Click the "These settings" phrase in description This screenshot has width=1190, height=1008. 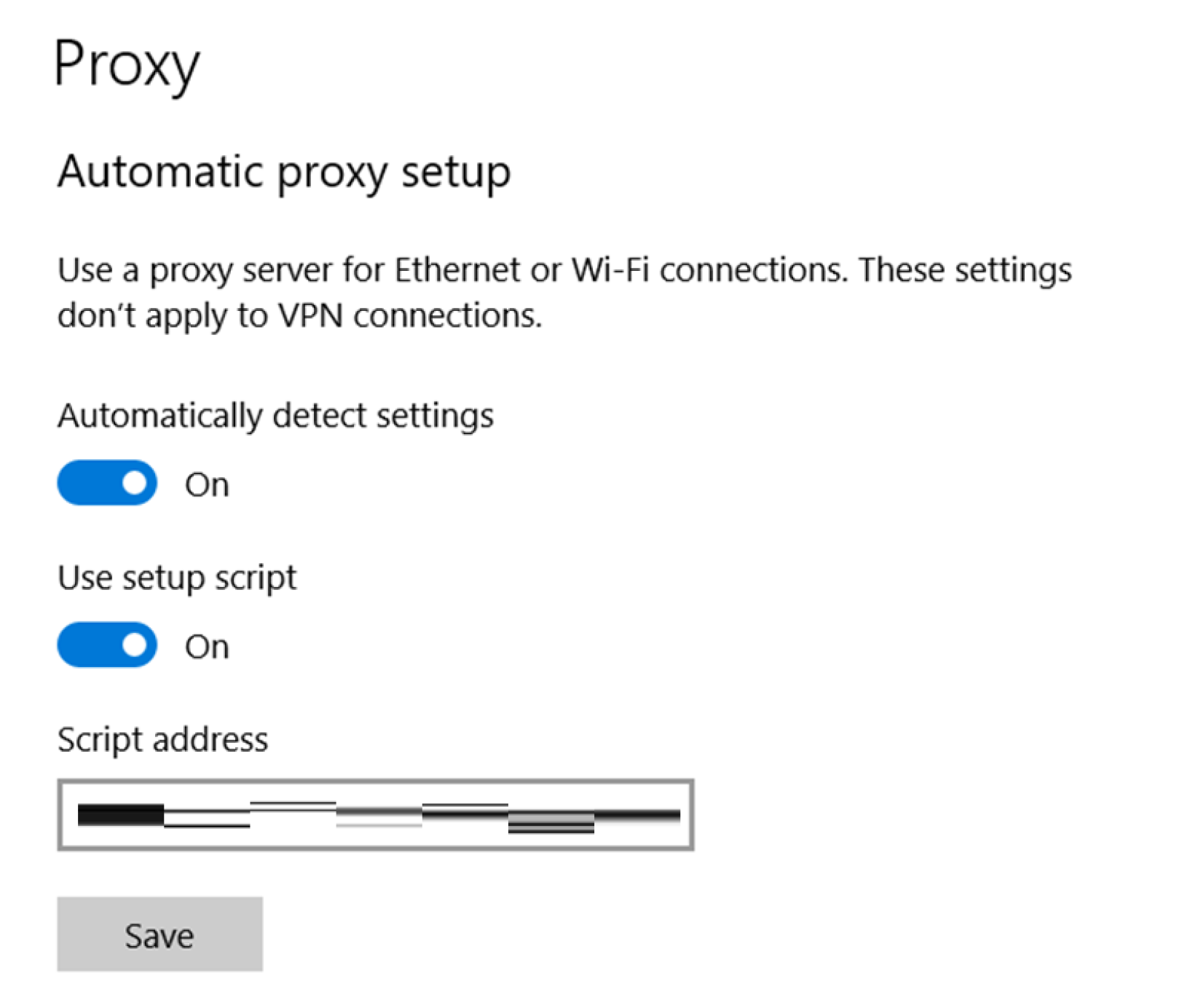[964, 270]
